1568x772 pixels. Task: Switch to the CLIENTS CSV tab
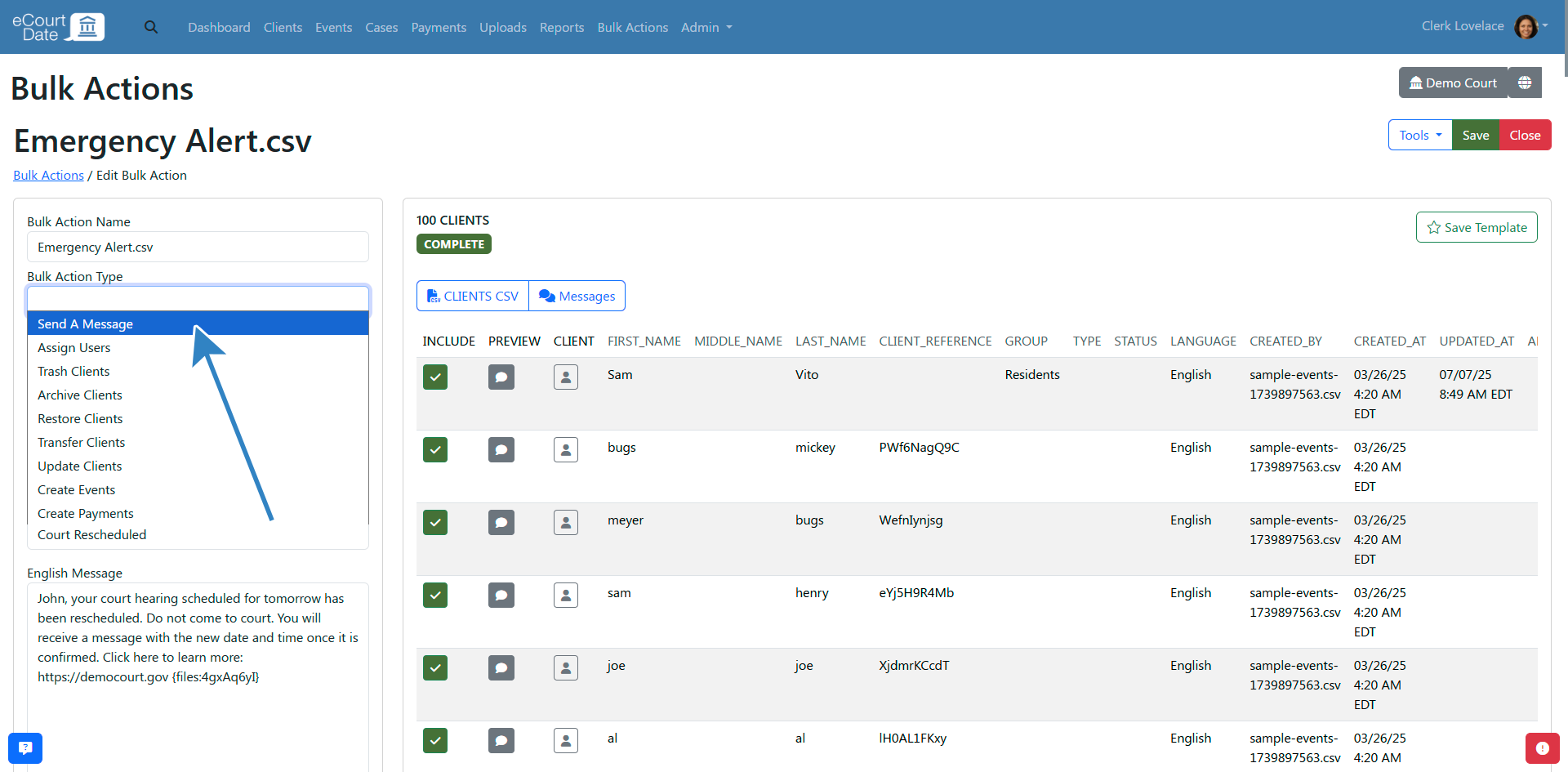[x=473, y=296]
